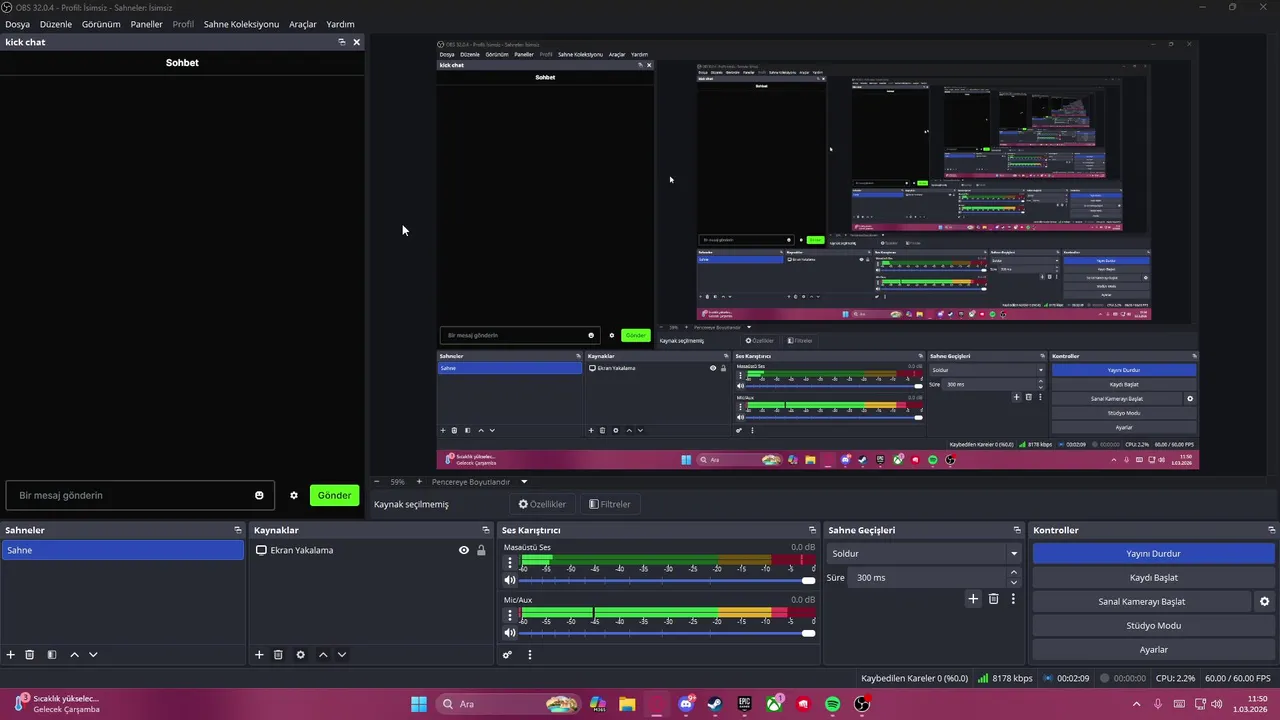Enable Stüdyo Modu
Screen dimensions: 1280x720
coord(1153,626)
